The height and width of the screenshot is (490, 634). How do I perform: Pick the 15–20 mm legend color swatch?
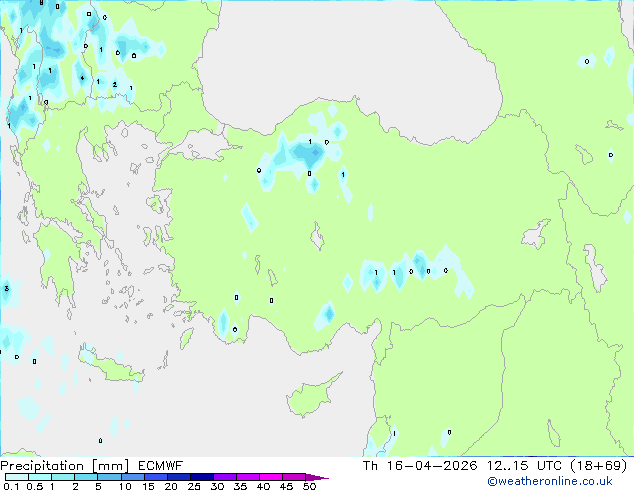point(156,477)
